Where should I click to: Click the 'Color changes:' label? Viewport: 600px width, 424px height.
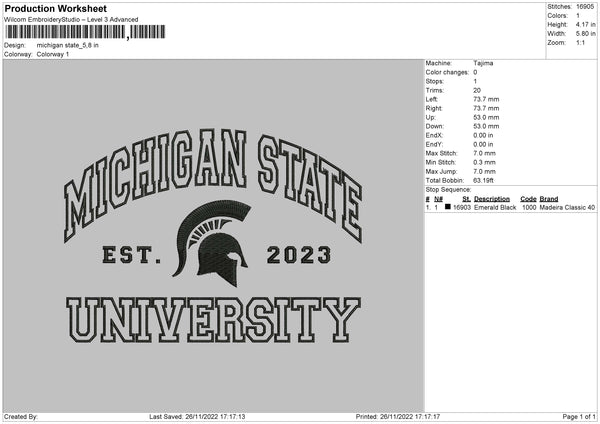447,72
